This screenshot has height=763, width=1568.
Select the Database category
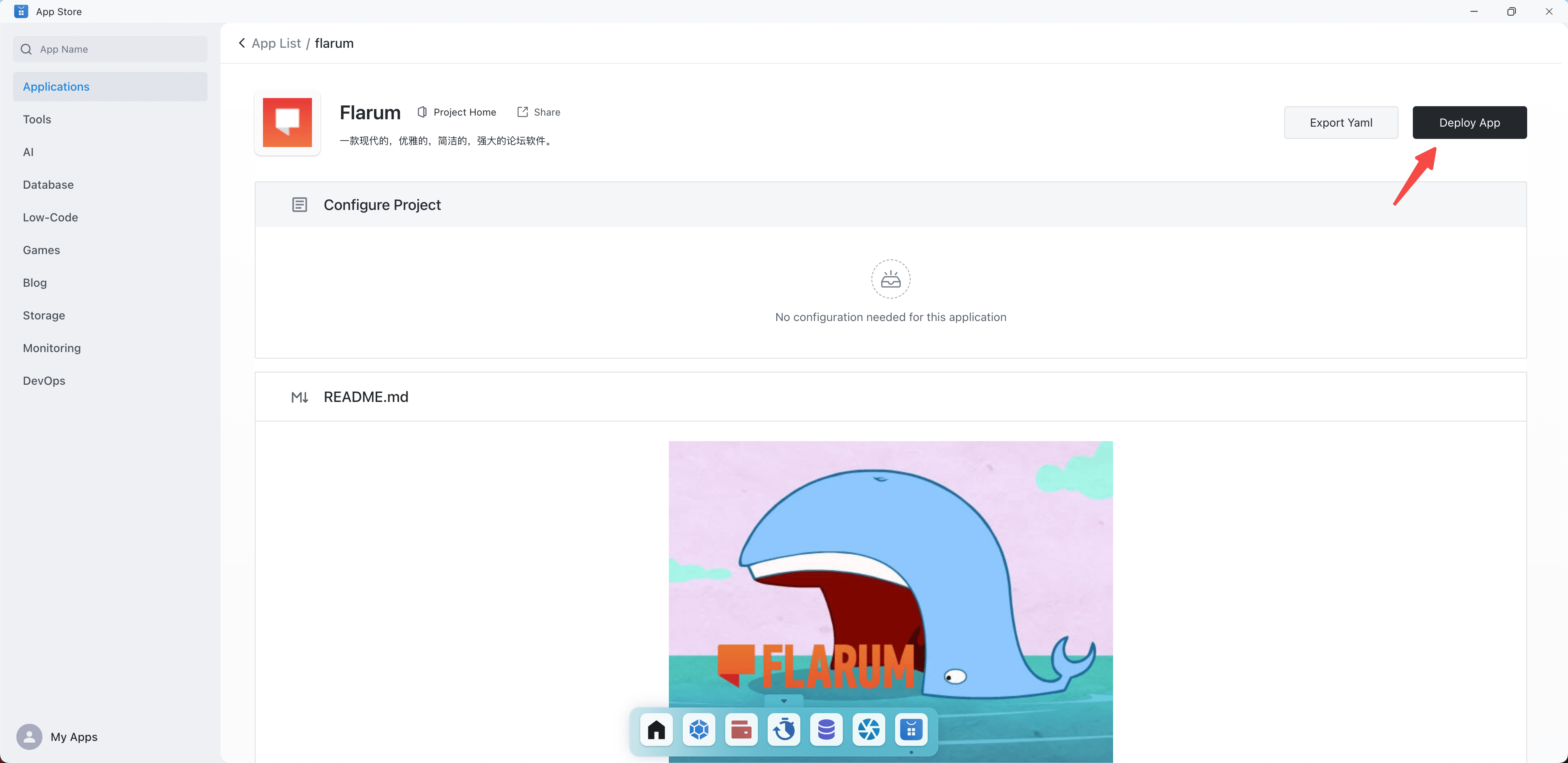tap(48, 185)
